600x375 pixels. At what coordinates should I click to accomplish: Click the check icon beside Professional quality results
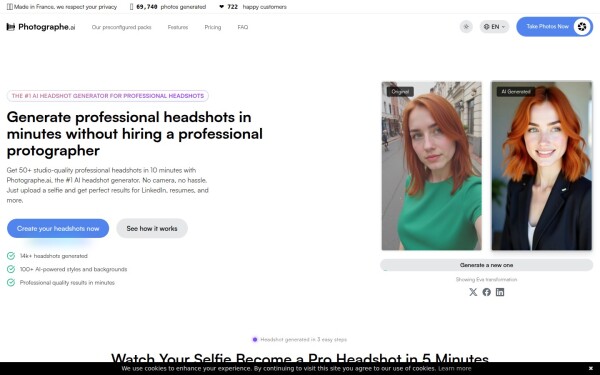point(11,282)
